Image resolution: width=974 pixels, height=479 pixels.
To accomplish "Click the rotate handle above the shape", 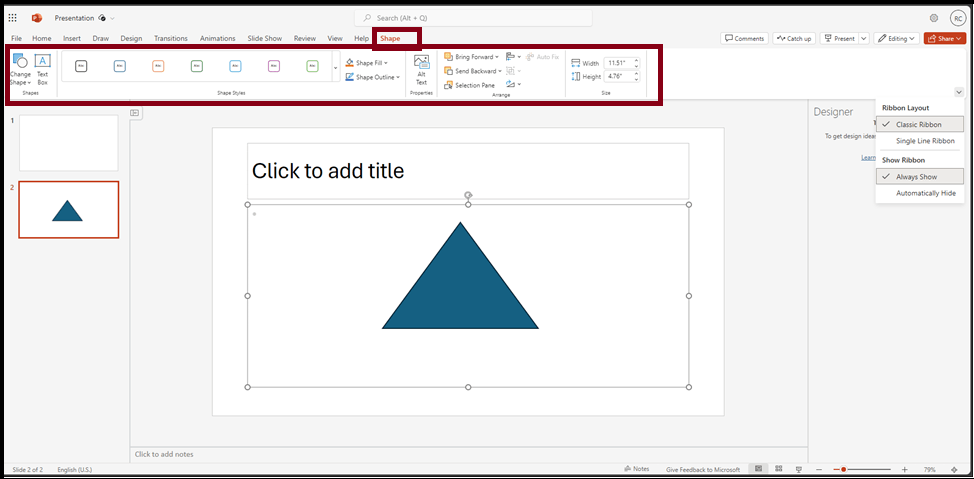I will tap(468, 195).
